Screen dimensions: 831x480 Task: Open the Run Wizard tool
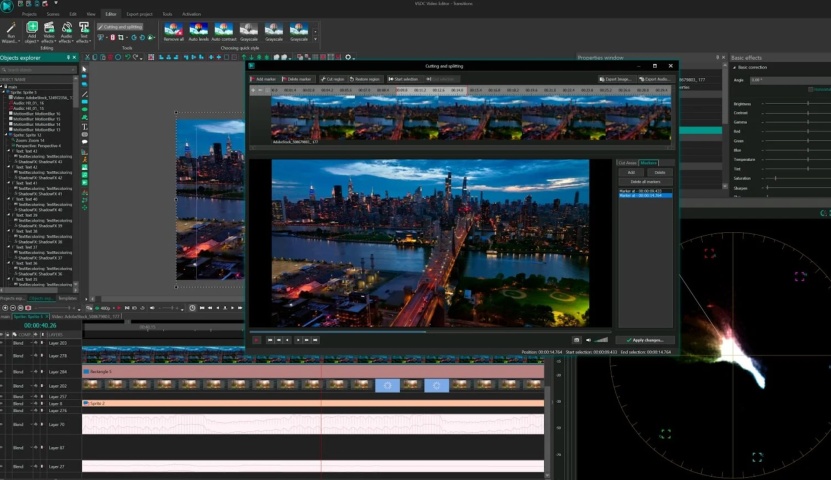(x=11, y=32)
